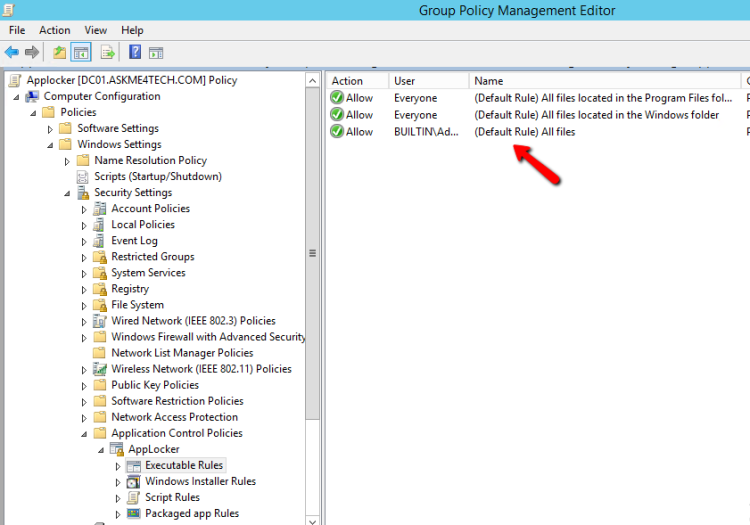The width and height of the screenshot is (750, 525).
Task: Click the Back arrow toolbar icon
Action: pyautogui.click(x=12, y=52)
